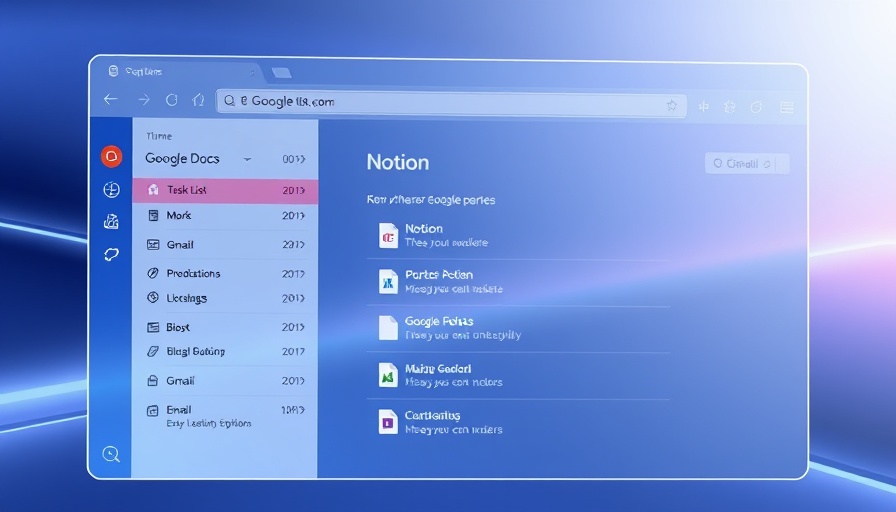Bookmark the page using the star icon
The width and height of the screenshot is (896, 512).
672,103
